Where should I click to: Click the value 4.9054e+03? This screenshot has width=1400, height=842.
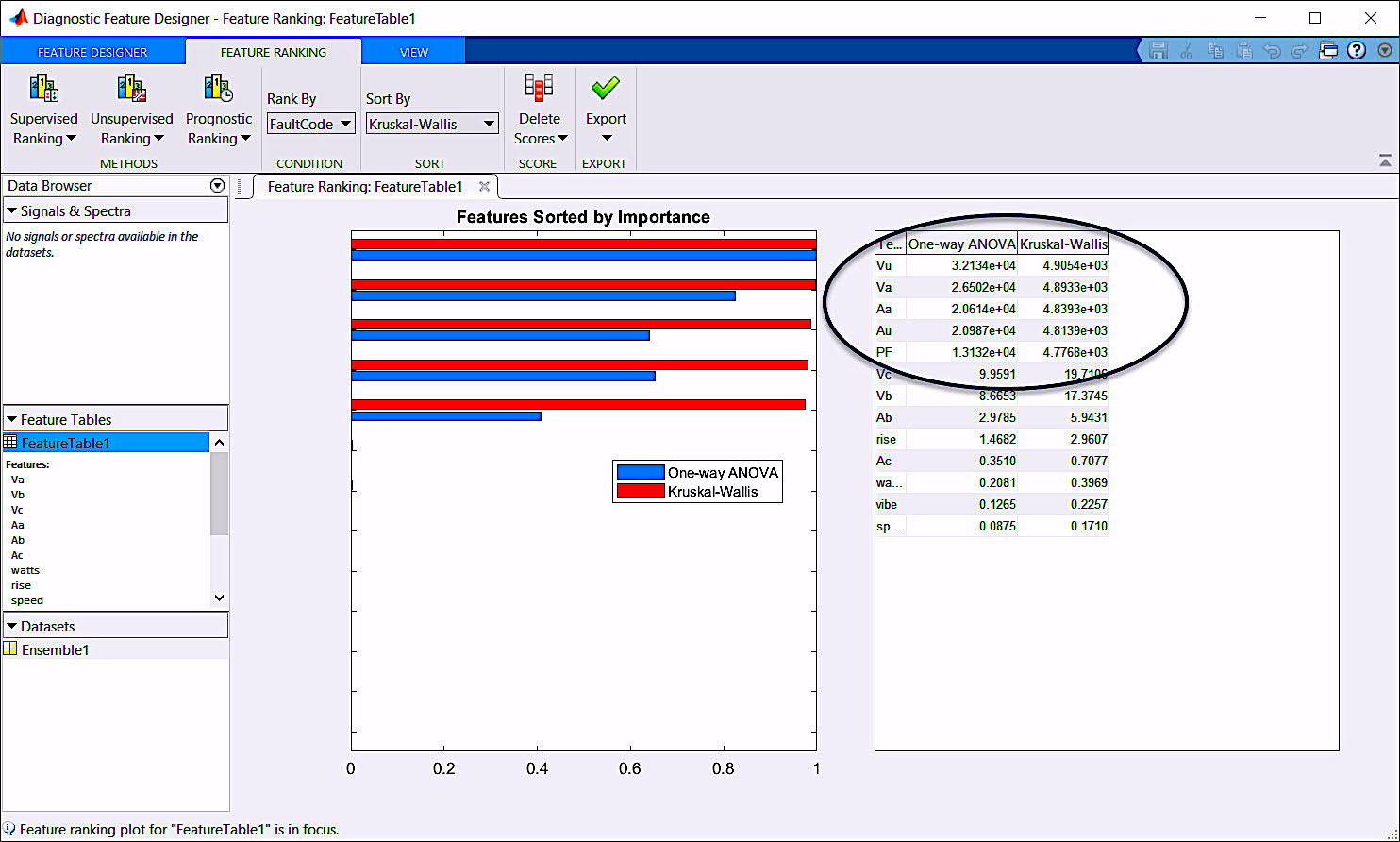coord(1075,265)
